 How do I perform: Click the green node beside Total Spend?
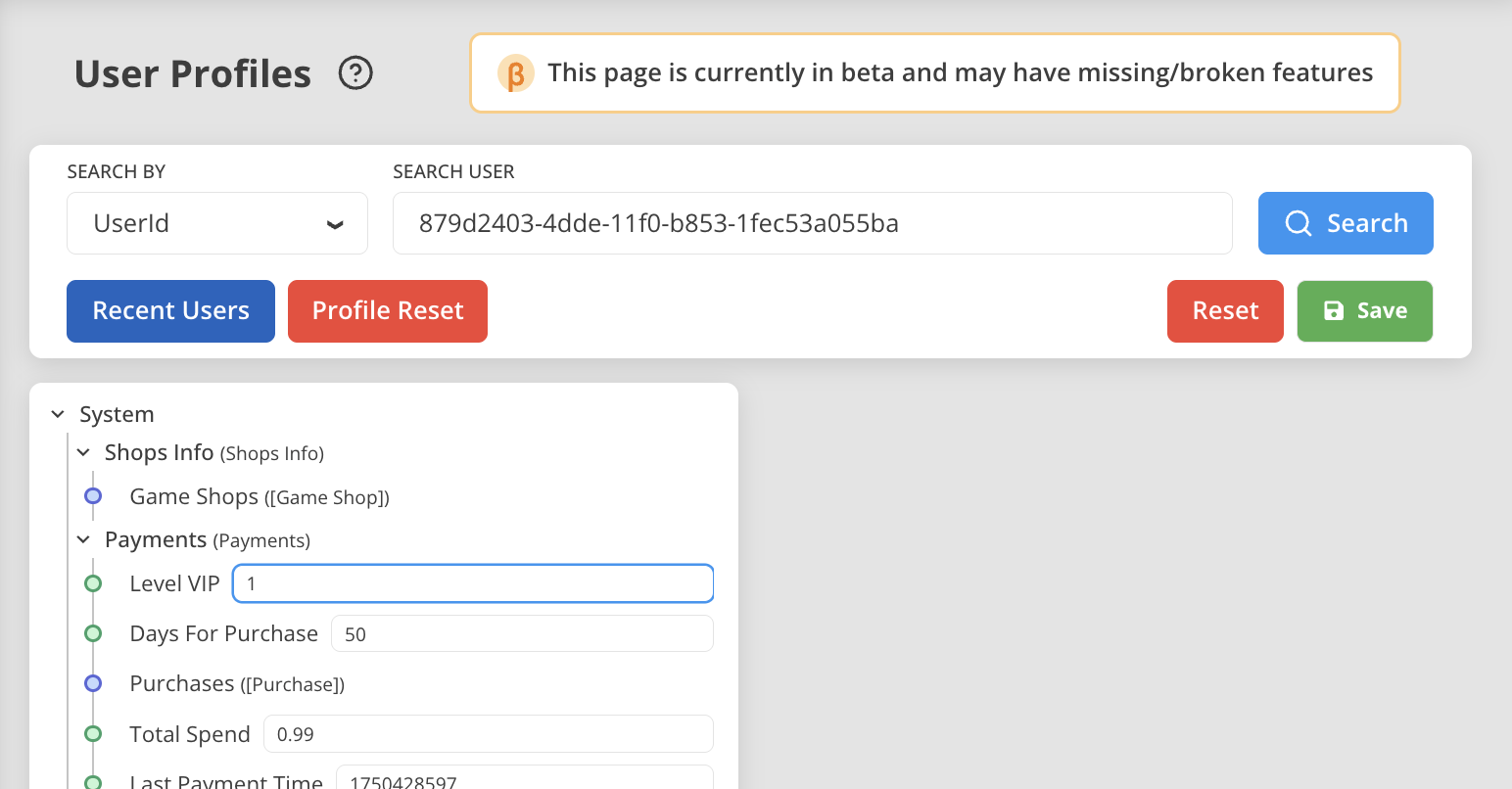tap(93, 733)
